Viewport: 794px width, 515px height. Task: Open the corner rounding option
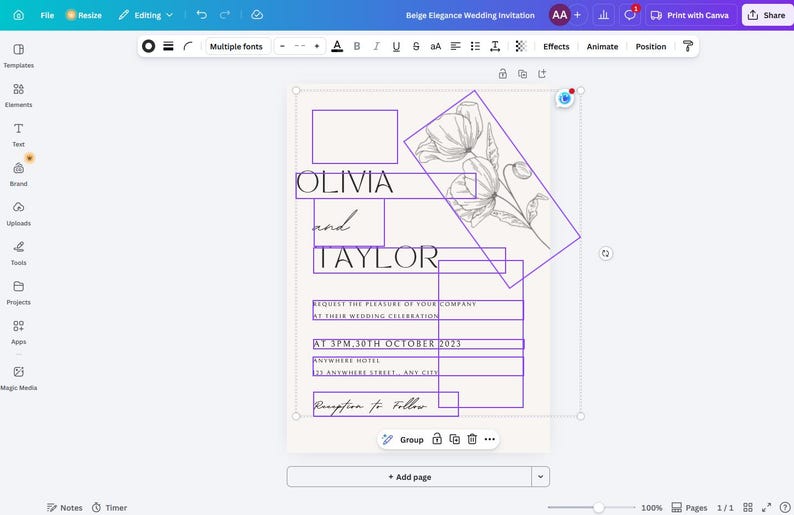click(x=188, y=46)
